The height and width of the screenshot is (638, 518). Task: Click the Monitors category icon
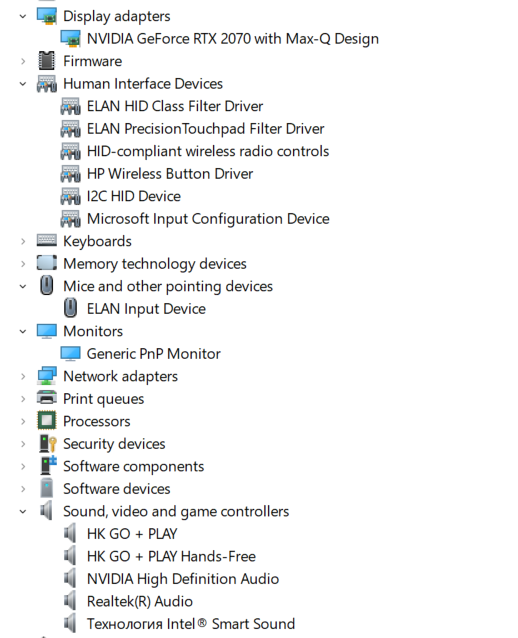coord(47,331)
